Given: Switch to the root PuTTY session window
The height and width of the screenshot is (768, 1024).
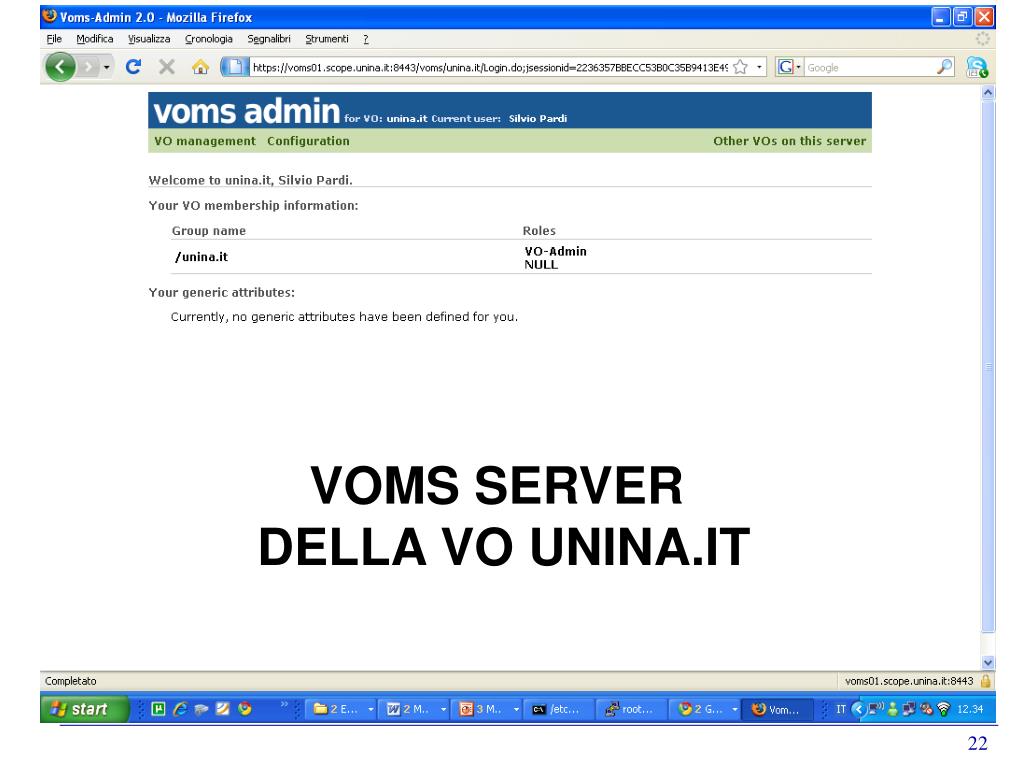Looking at the screenshot, I should (x=632, y=709).
